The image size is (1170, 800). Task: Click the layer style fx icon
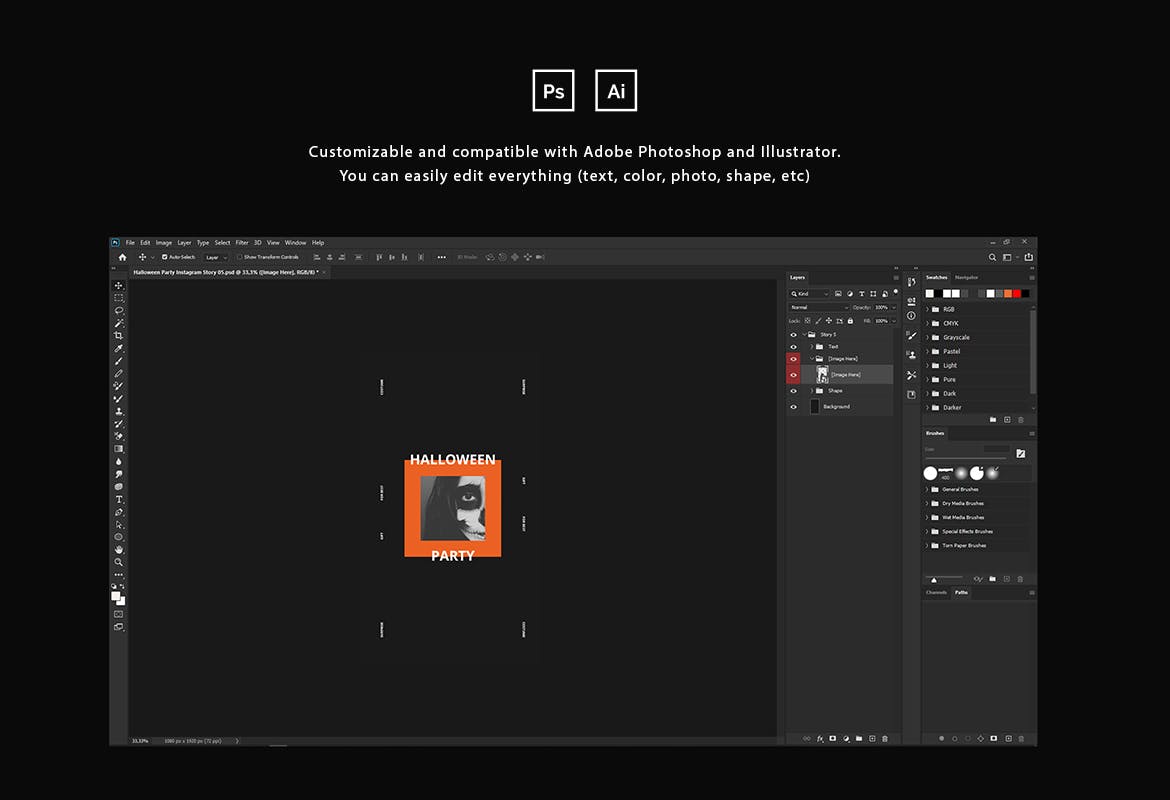click(x=820, y=738)
